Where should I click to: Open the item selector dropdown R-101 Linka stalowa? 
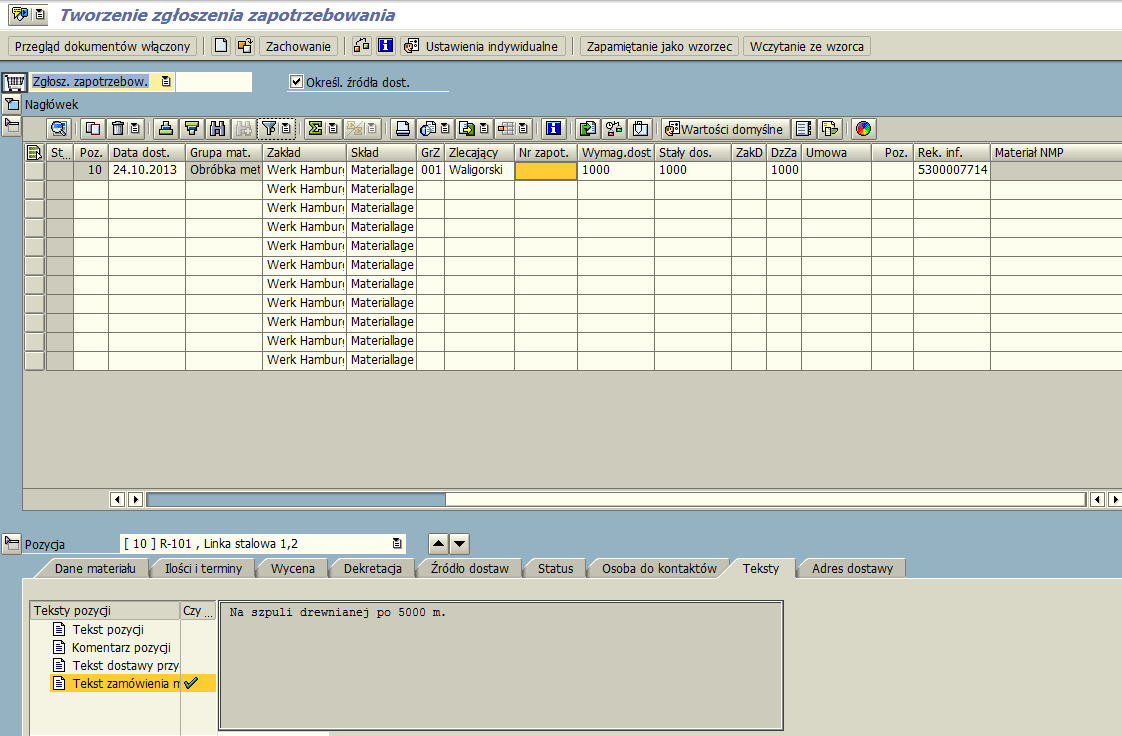pyautogui.click(x=397, y=544)
